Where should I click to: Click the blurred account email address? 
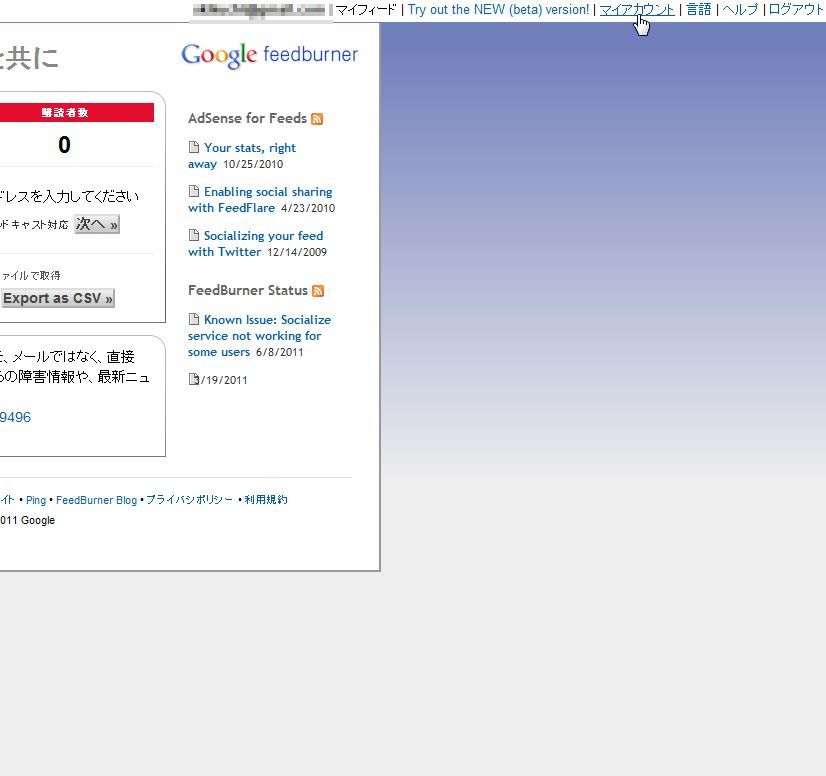coord(259,10)
